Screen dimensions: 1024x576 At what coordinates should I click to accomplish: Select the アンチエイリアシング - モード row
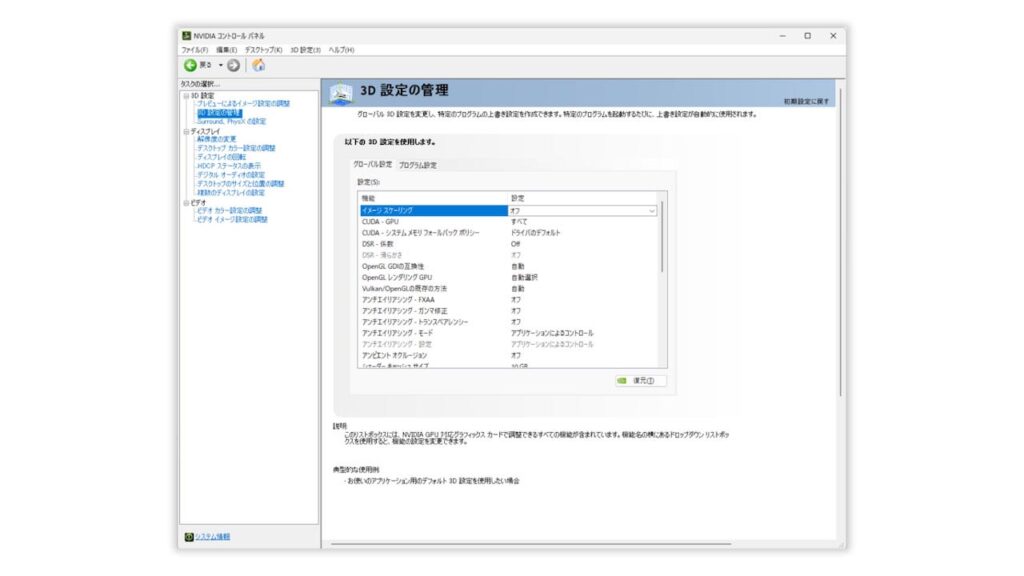point(509,333)
